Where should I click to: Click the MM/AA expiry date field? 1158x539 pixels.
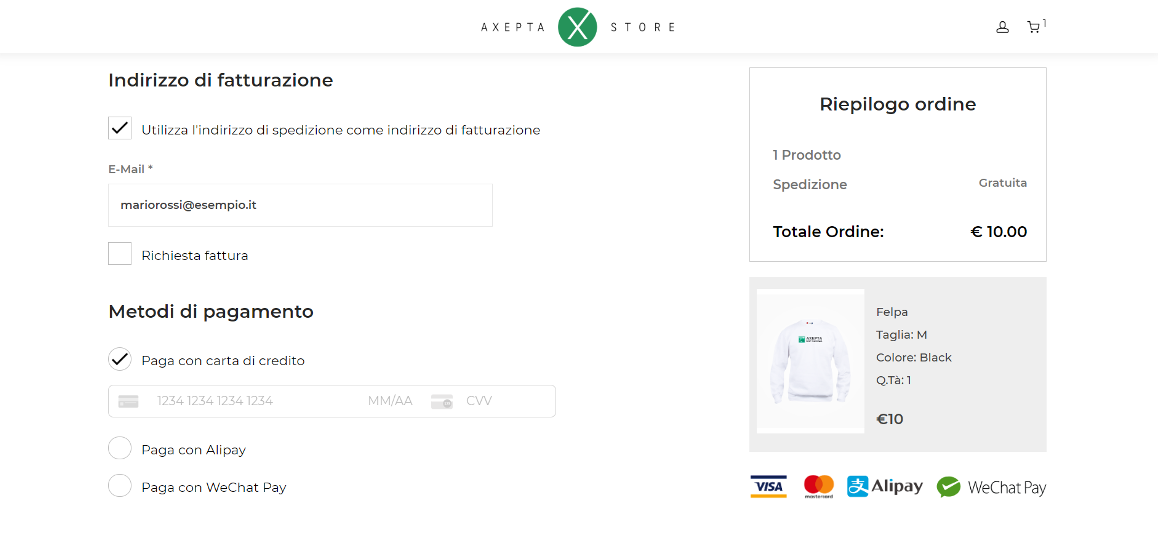(x=390, y=401)
